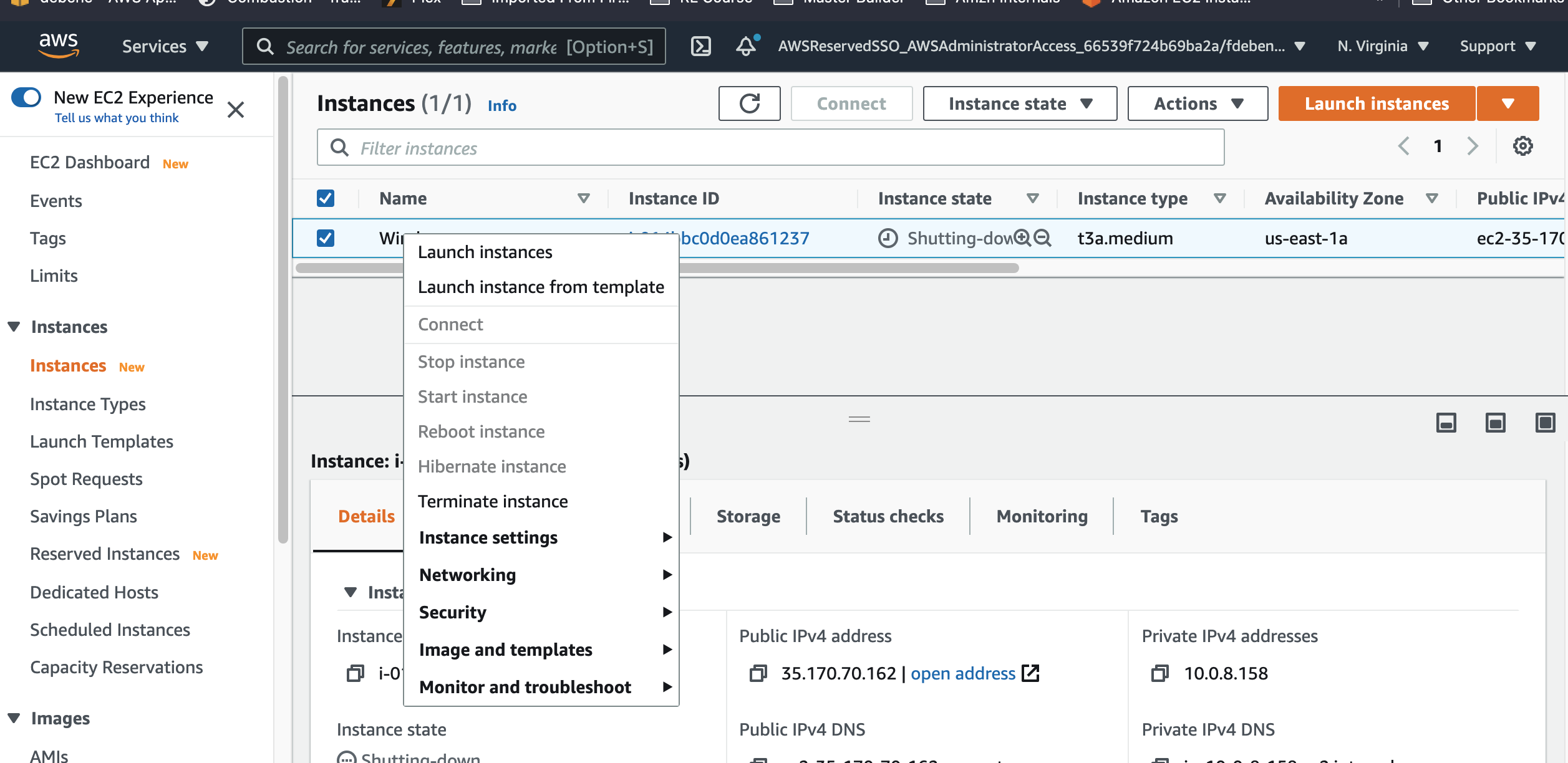This screenshot has width=1568, height=763.
Task: Copy the public IPv4 address 35.170.70.162
Action: (758, 673)
